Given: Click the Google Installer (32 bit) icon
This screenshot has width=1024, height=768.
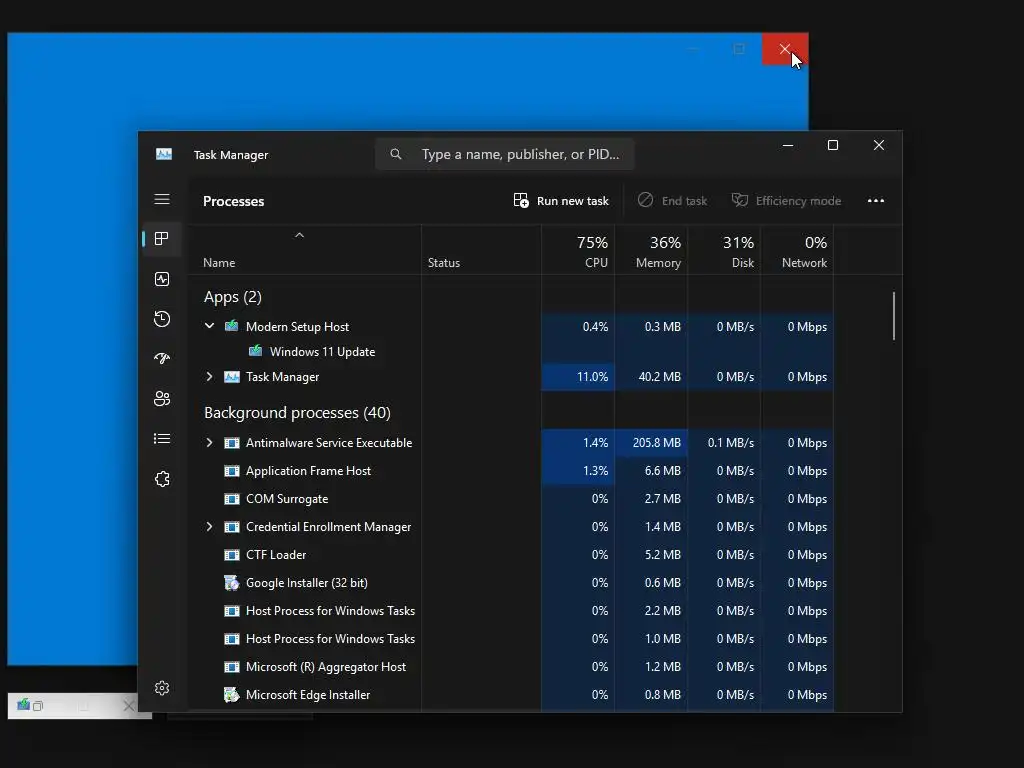Looking at the screenshot, I should click(x=232, y=583).
